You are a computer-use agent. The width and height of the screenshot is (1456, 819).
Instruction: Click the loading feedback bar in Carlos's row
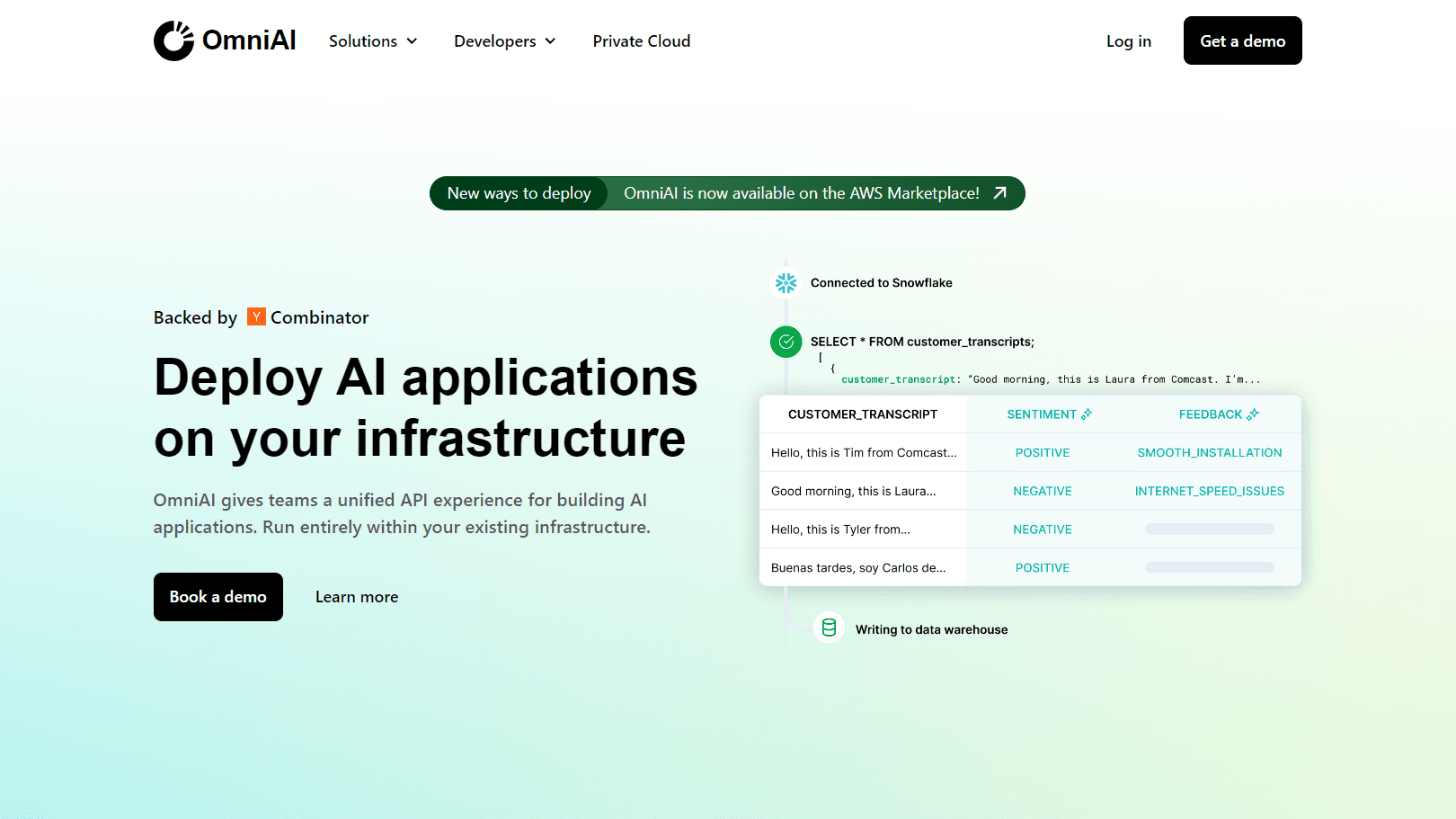[x=1210, y=567]
